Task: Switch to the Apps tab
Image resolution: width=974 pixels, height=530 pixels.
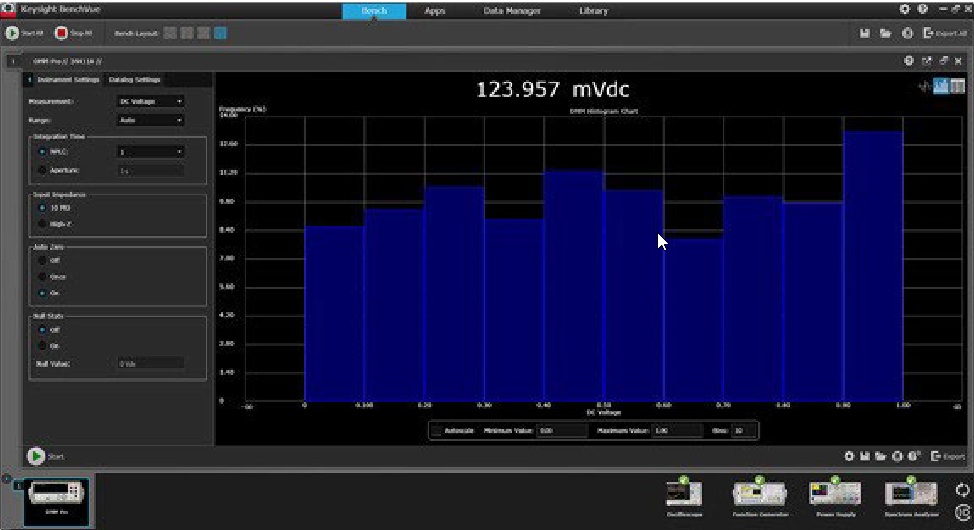Action: coord(435,11)
